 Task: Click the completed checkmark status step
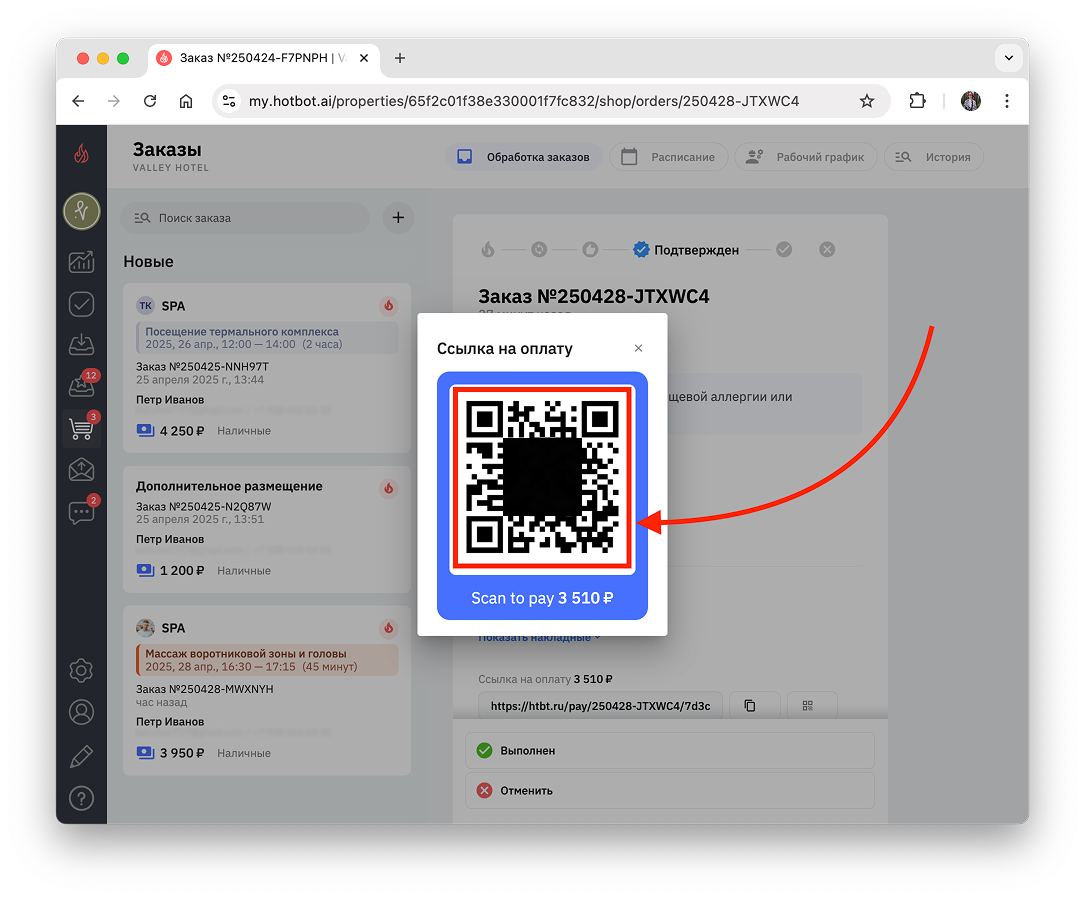(x=784, y=249)
